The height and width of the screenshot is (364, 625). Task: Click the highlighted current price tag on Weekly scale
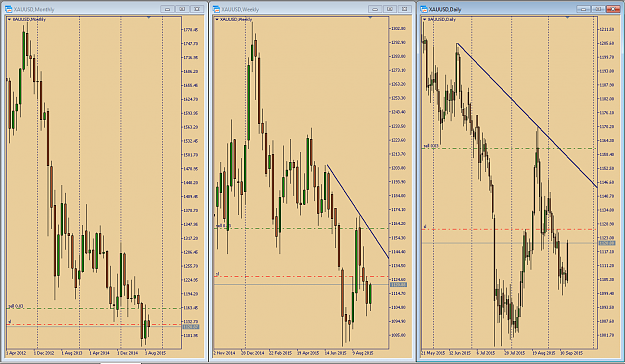pyautogui.click(x=398, y=284)
